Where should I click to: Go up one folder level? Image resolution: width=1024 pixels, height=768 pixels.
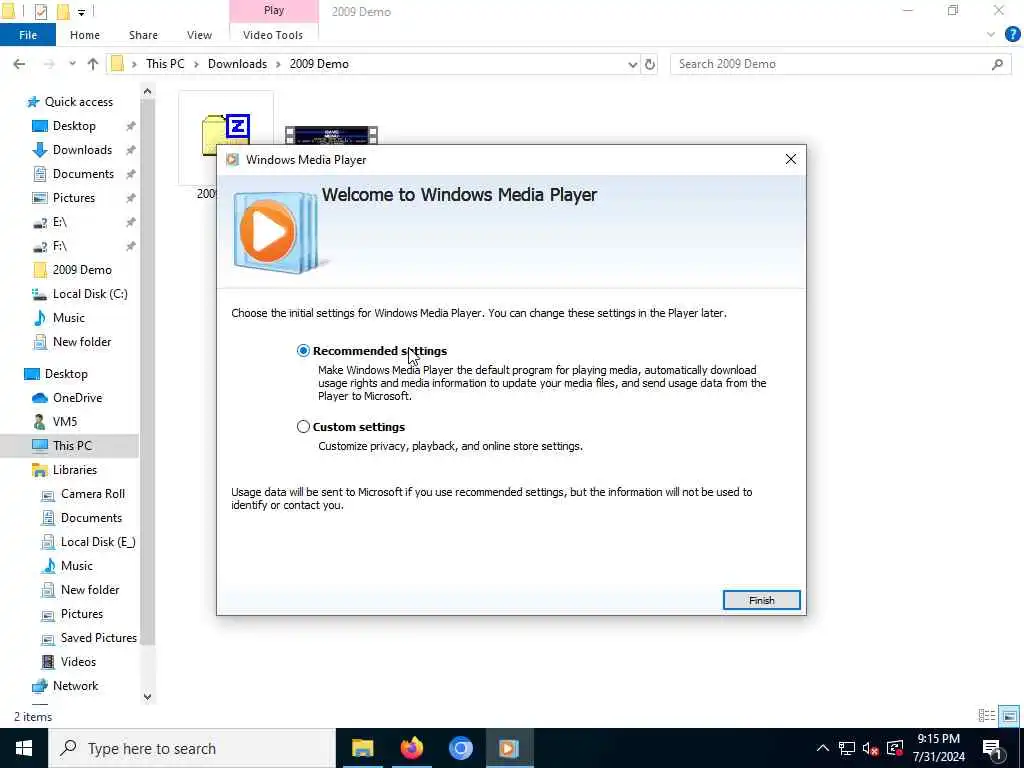click(93, 64)
